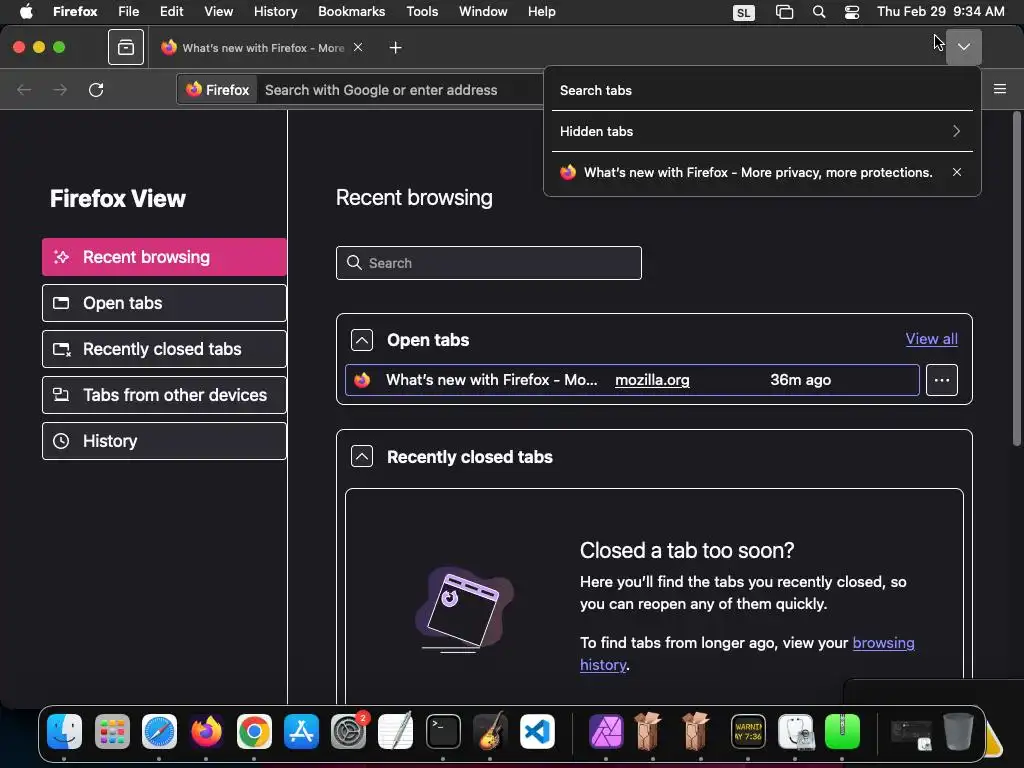Screen dimensions: 1024x768
Task: Open Finder from the Dock
Action: [x=65, y=731]
